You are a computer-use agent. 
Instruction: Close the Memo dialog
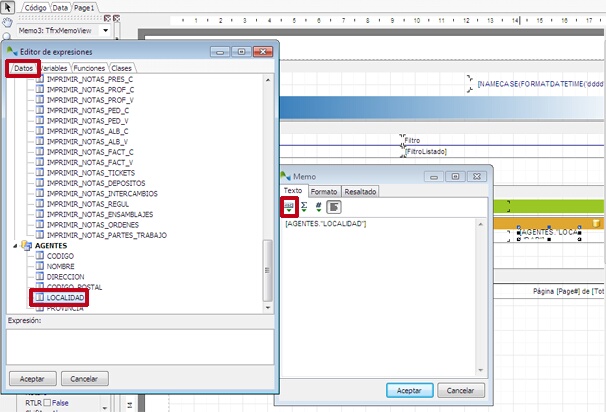[x=477, y=177]
